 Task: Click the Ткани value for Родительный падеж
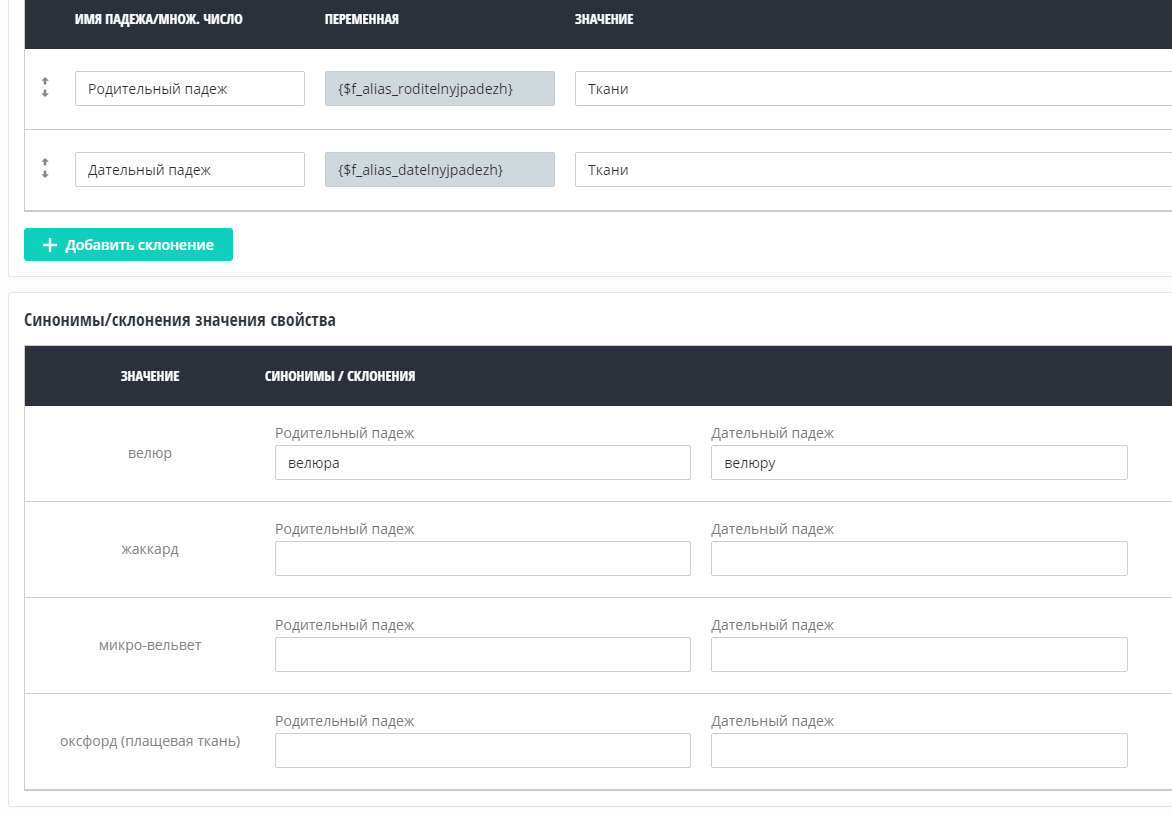click(x=872, y=89)
